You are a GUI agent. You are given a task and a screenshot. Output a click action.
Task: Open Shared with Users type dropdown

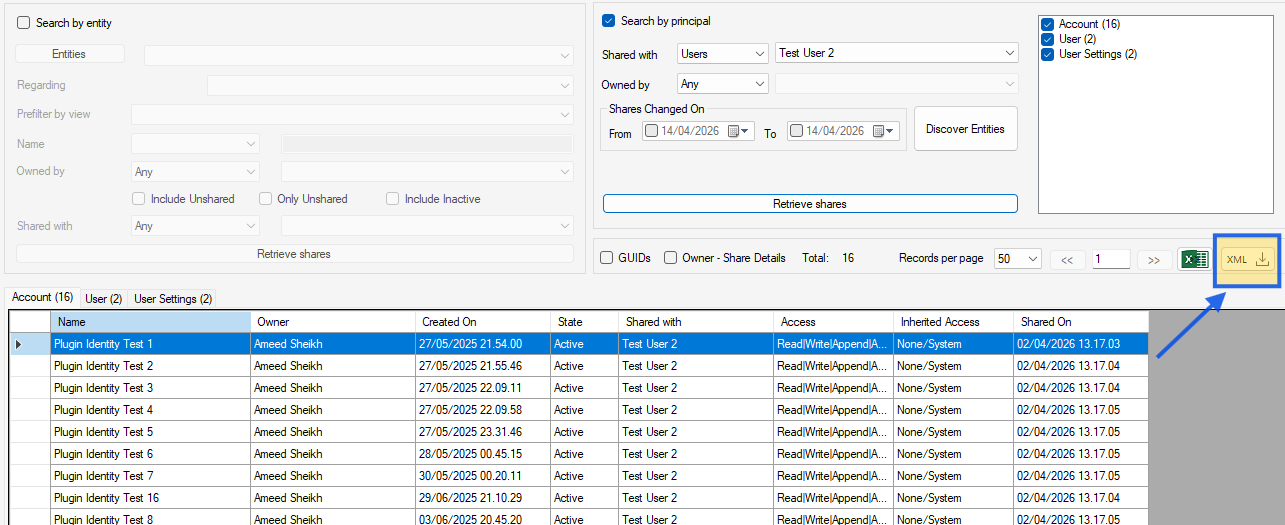tap(722, 53)
